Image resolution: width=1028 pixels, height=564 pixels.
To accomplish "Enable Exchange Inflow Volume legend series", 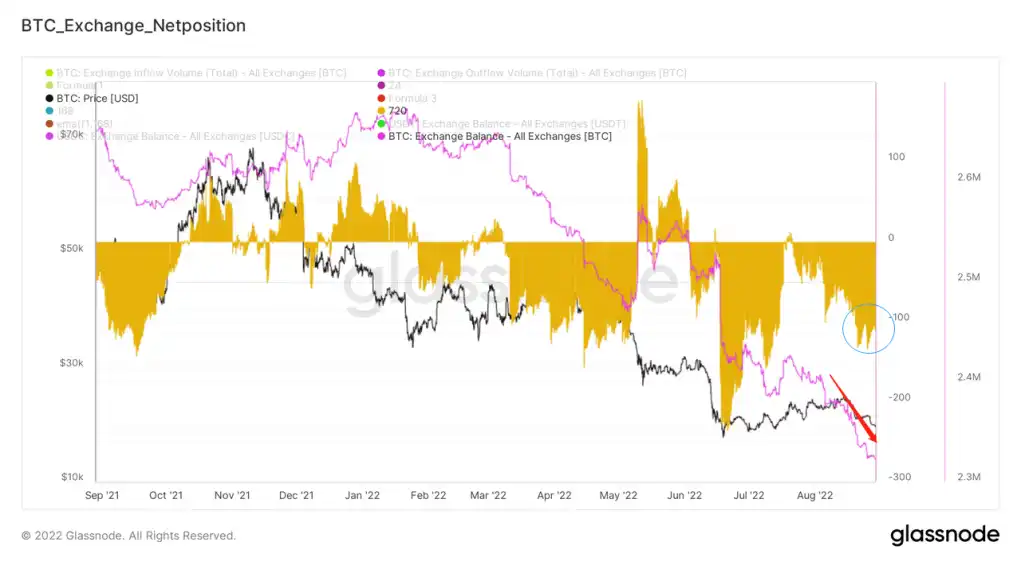I will coord(195,73).
